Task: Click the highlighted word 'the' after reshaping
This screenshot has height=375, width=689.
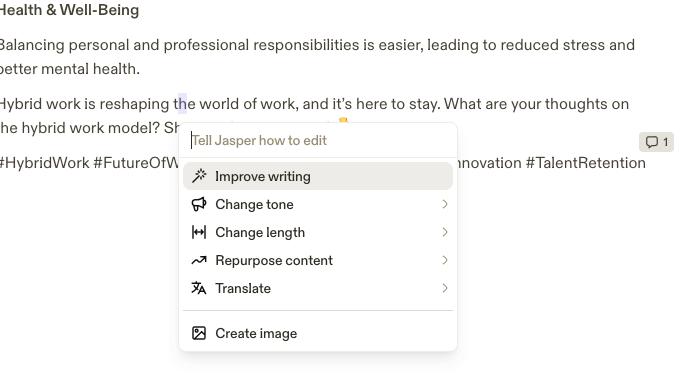Action: point(184,104)
